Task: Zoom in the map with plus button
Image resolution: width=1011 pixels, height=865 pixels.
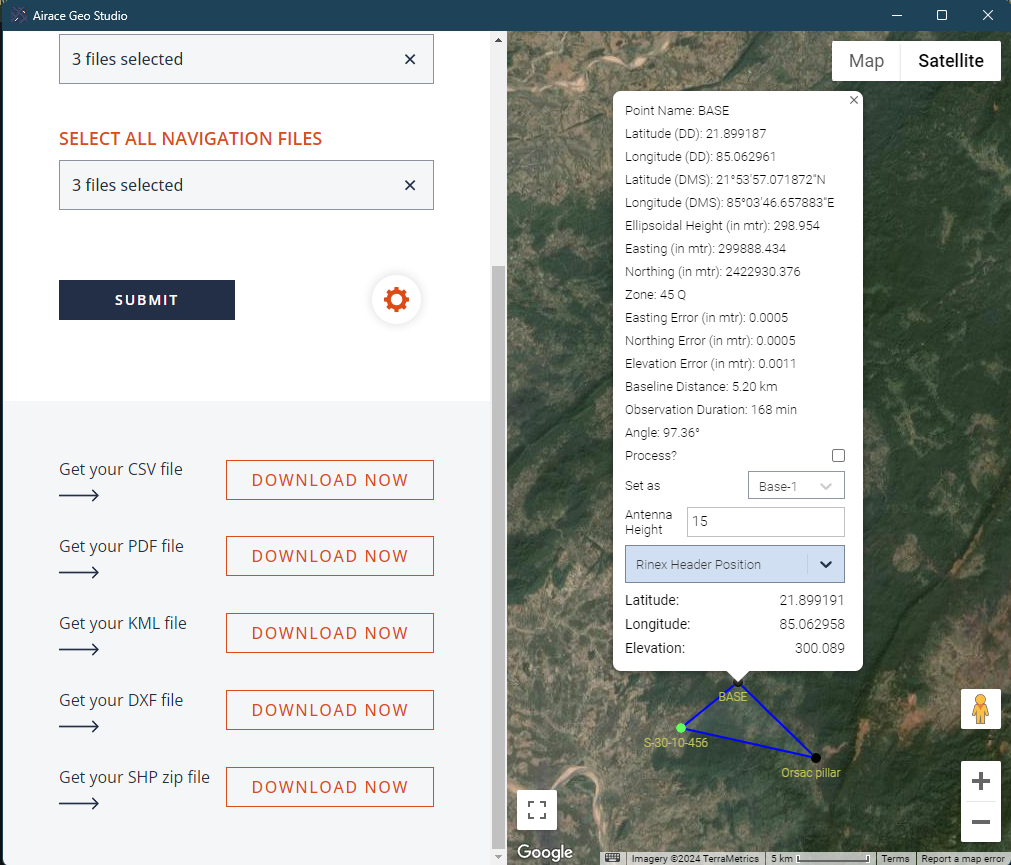Action: (980, 781)
